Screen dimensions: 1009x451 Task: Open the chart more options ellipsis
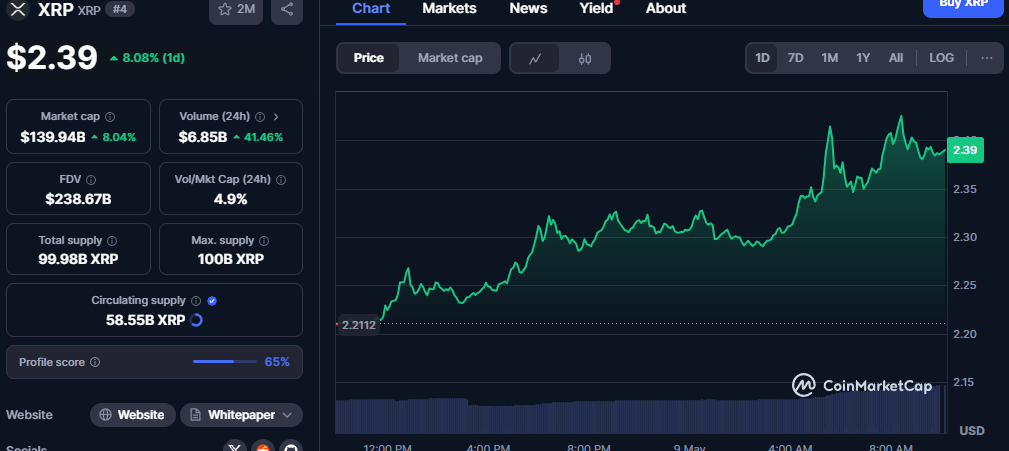tap(986, 58)
